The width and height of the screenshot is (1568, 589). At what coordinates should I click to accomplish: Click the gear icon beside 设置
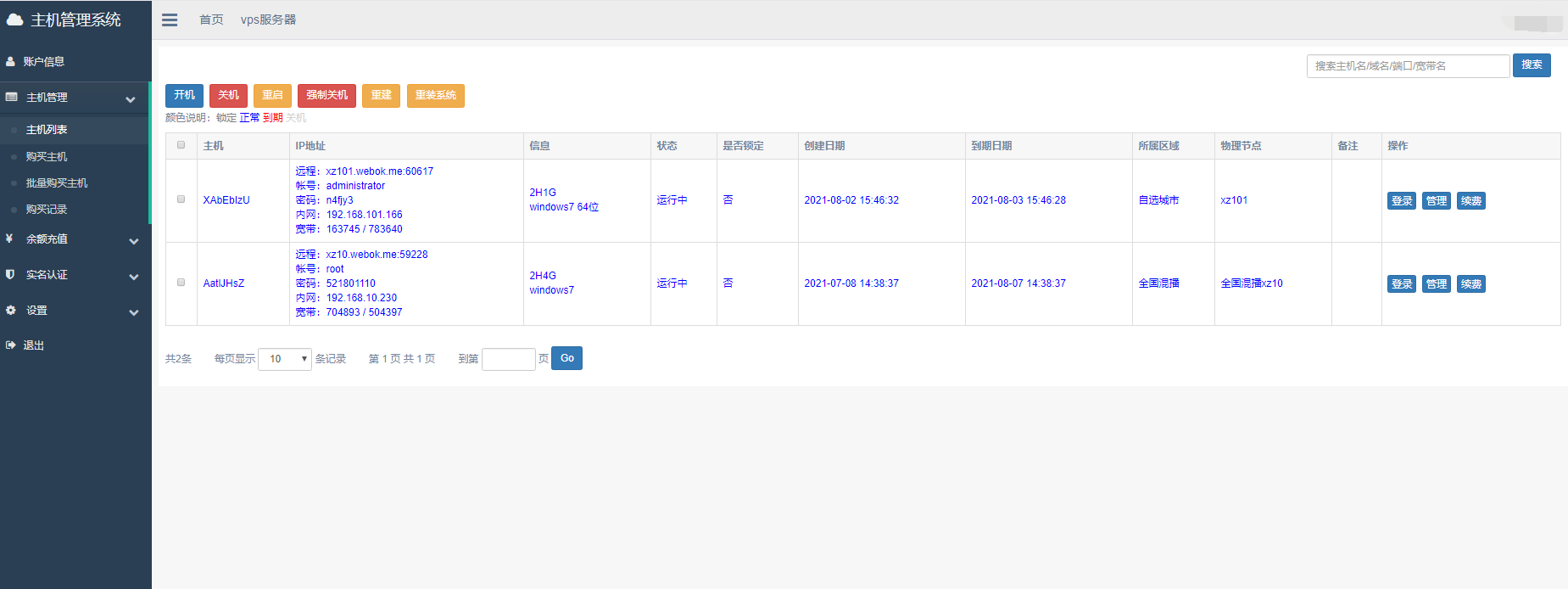click(x=10, y=311)
